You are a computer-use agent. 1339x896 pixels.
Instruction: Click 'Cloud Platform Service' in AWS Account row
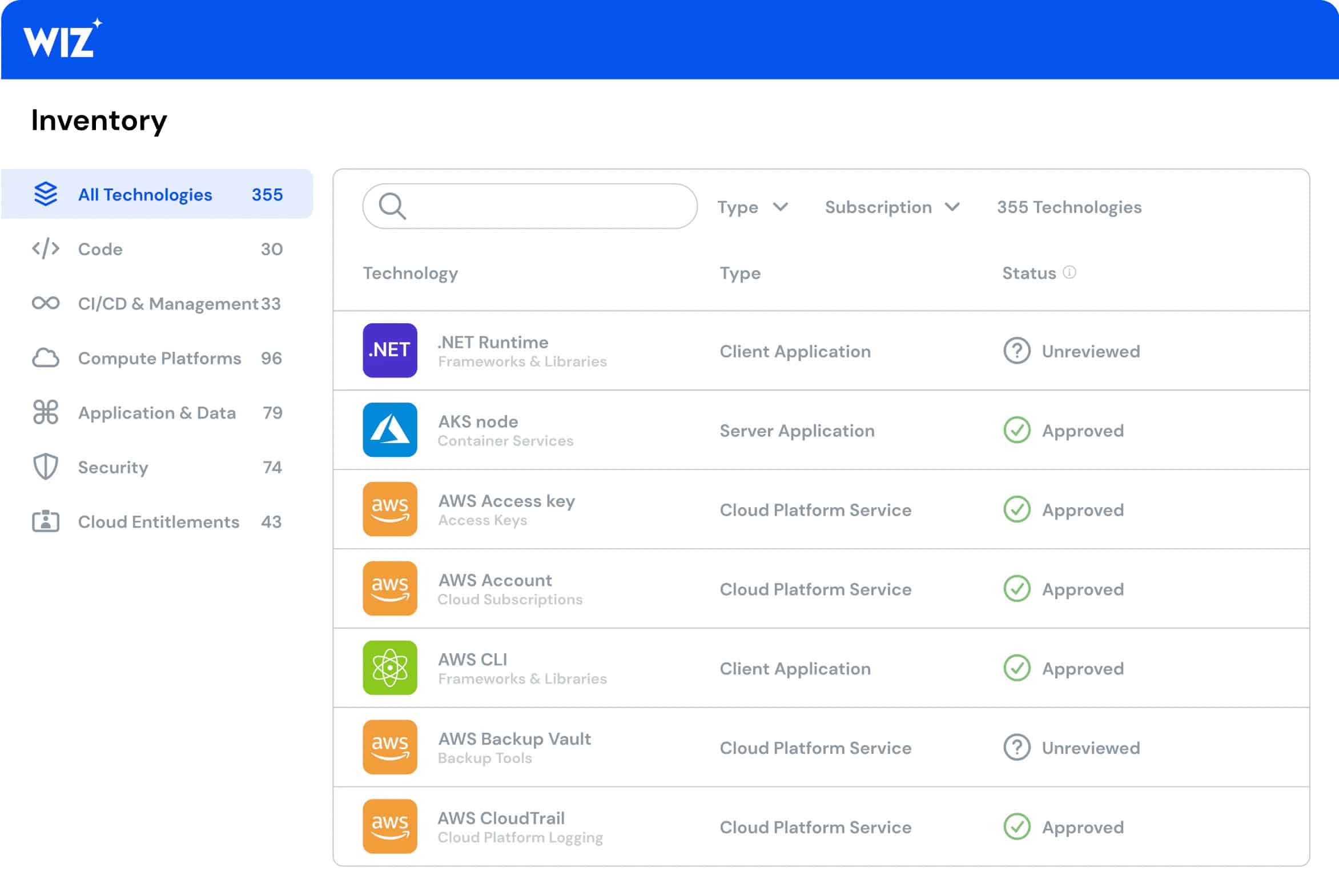point(815,589)
